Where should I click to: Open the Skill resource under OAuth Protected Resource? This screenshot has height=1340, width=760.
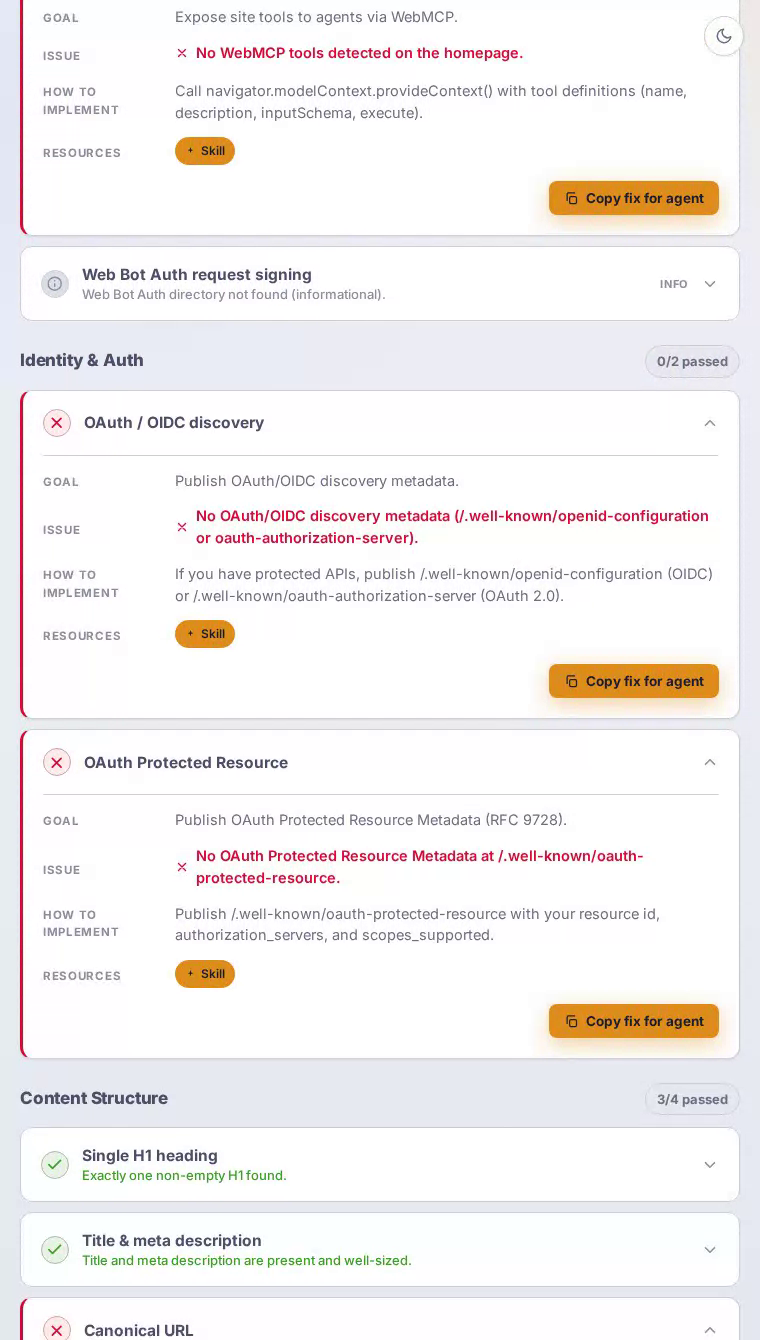click(x=205, y=974)
